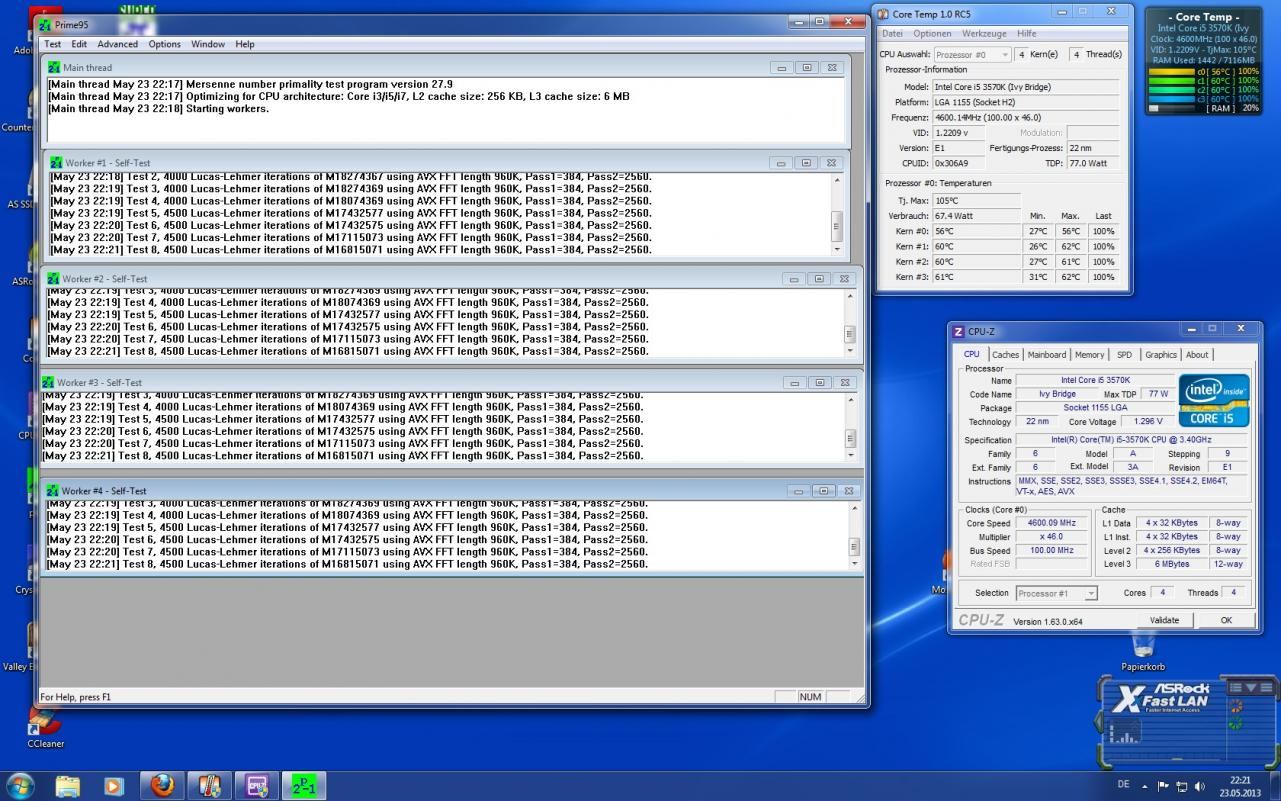Click Worker #1 Self-Test window icon
The height and width of the screenshot is (801, 1281).
point(57,162)
